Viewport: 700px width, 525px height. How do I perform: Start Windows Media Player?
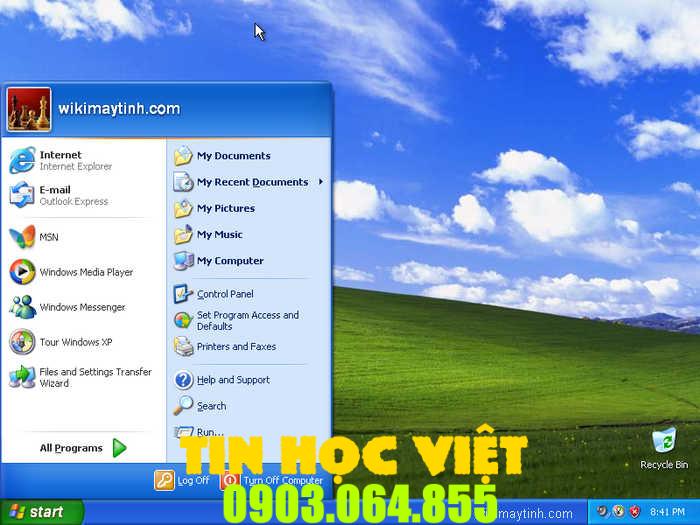[x=70, y=272]
